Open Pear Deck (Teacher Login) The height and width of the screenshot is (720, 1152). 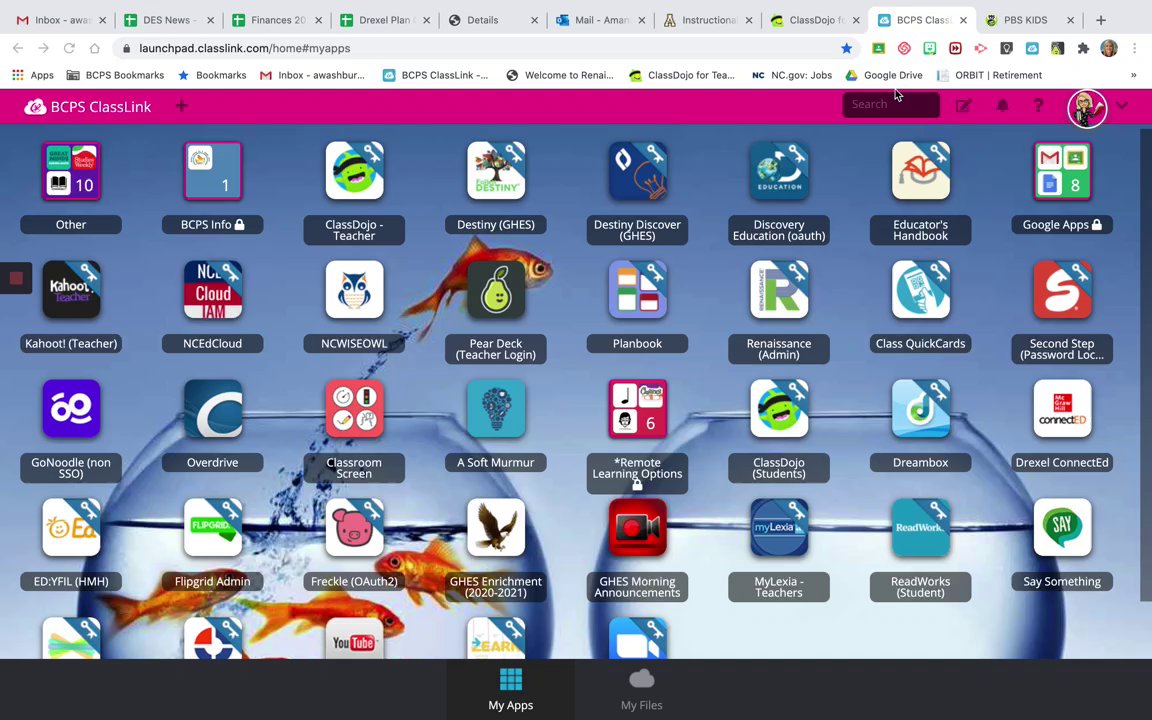[496, 290]
